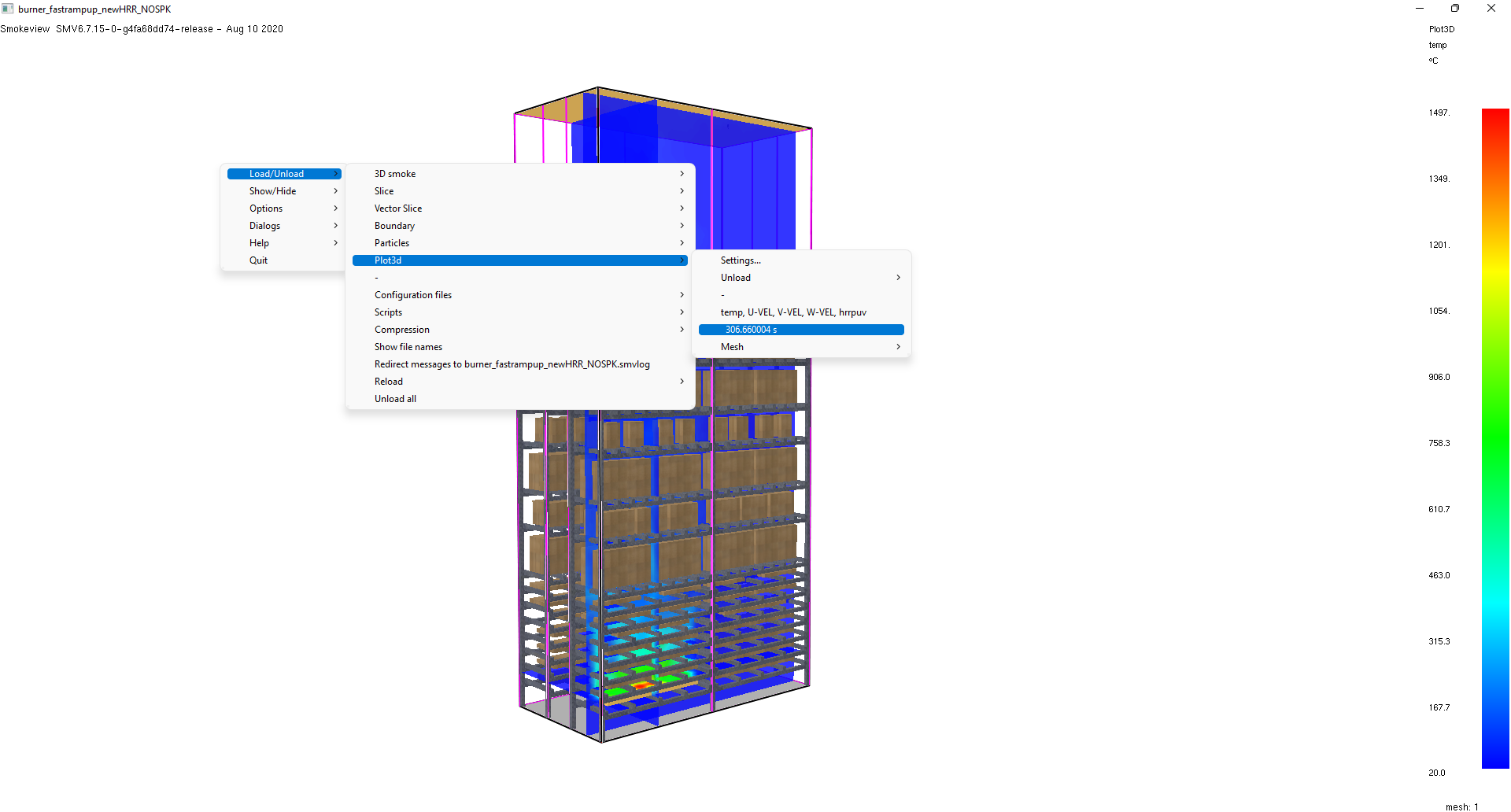This screenshot has height=812, width=1511.
Task: Expand the Reload submenu chevron
Action: (x=682, y=381)
